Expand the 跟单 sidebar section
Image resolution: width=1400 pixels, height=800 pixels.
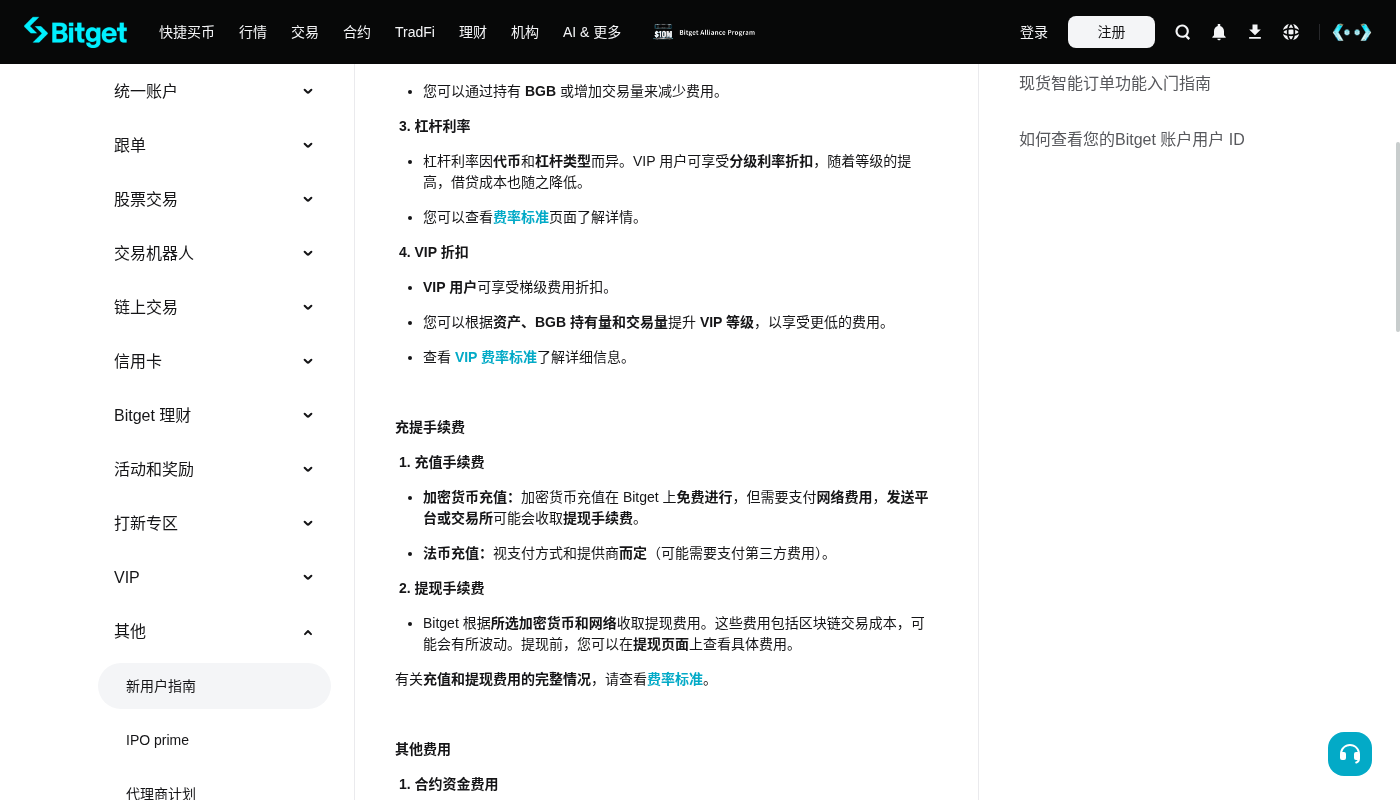[x=214, y=145]
